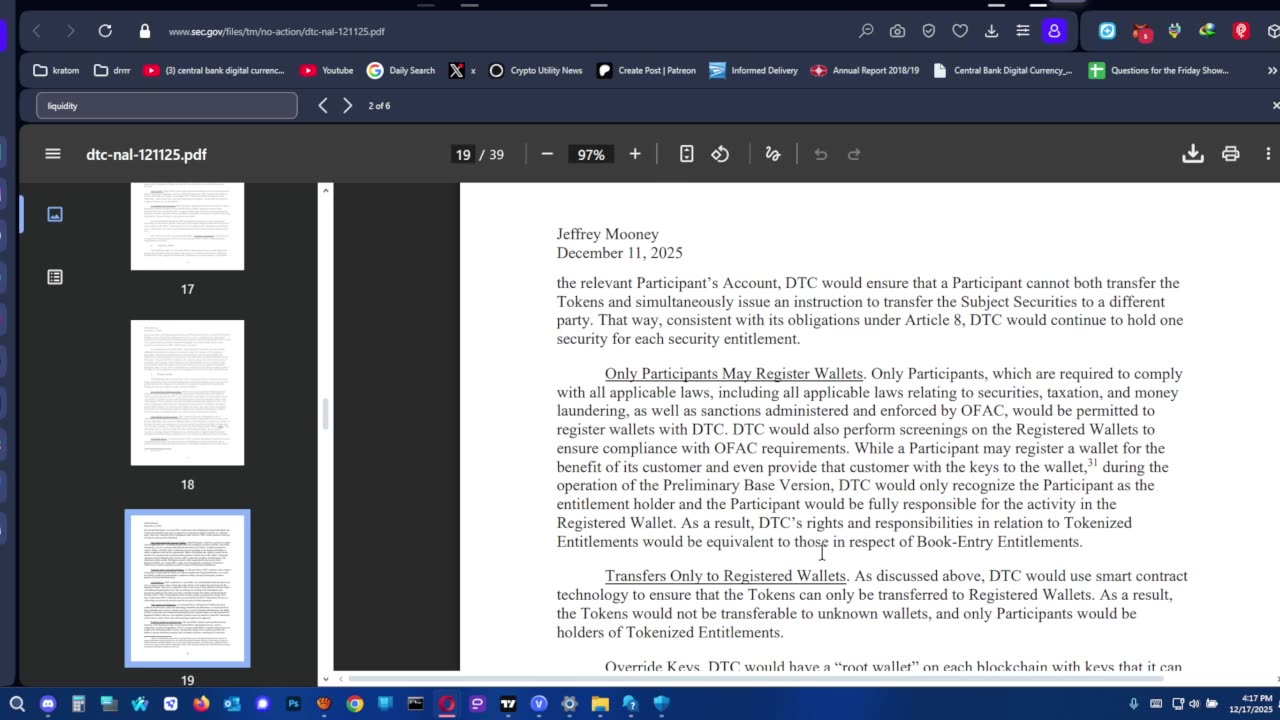Open the purple profile account button

tap(1054, 31)
